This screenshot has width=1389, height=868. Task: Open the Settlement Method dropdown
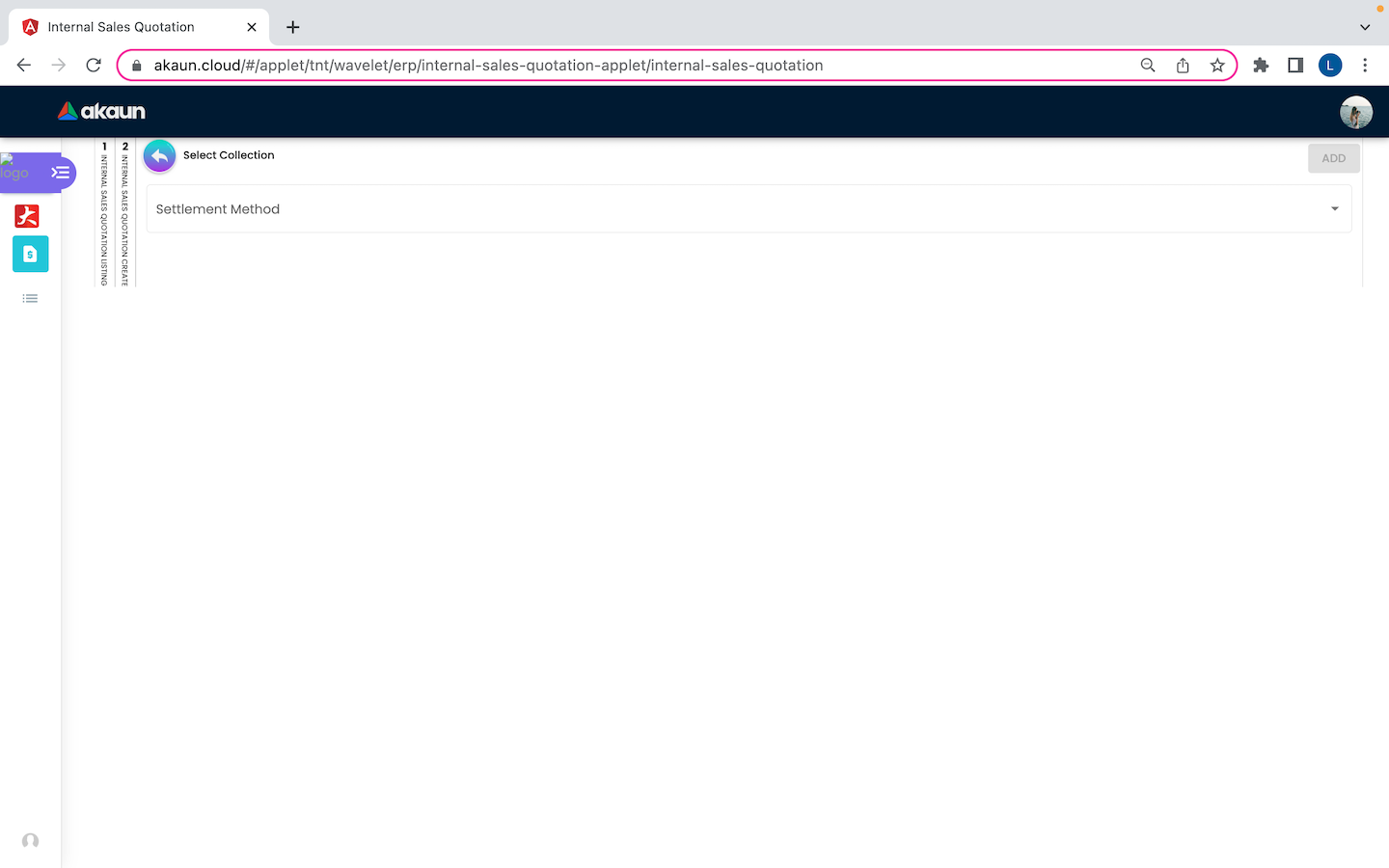coord(749,208)
